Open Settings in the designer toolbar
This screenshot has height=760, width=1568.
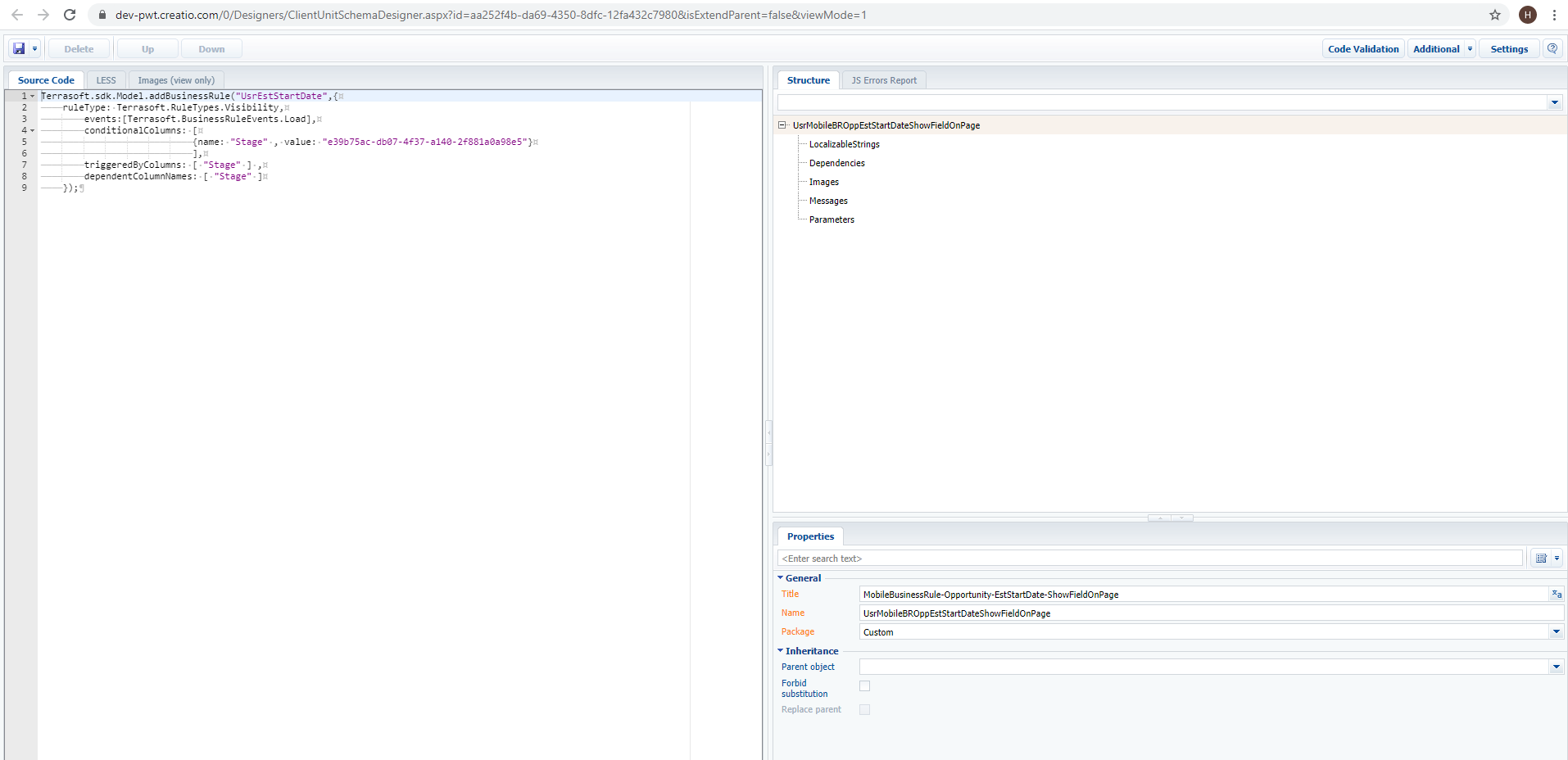pos(1509,49)
